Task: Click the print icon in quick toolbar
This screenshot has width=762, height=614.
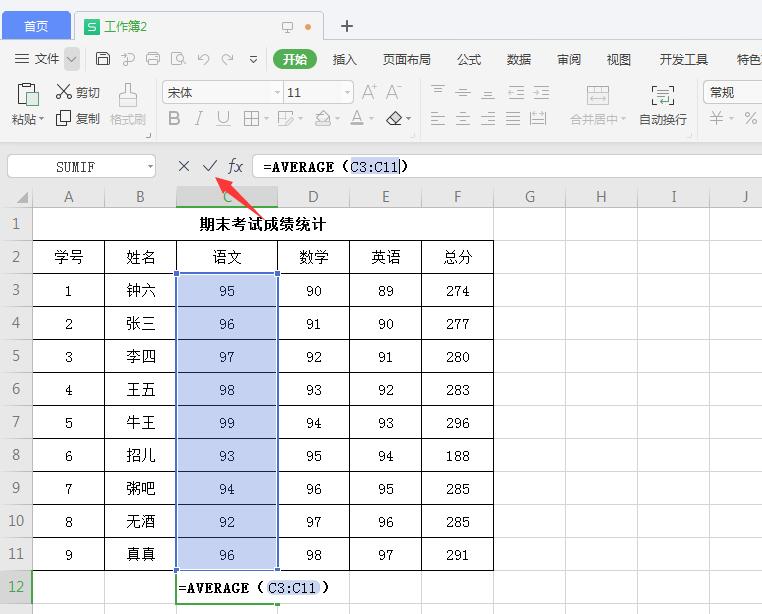Action: coord(153,59)
